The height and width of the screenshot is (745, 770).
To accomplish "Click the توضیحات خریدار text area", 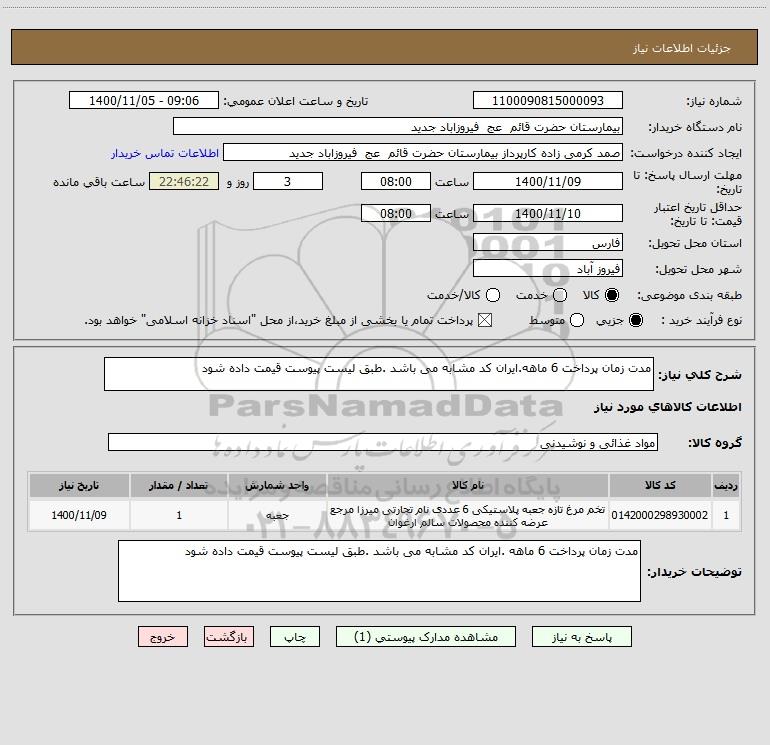I will pos(379,571).
